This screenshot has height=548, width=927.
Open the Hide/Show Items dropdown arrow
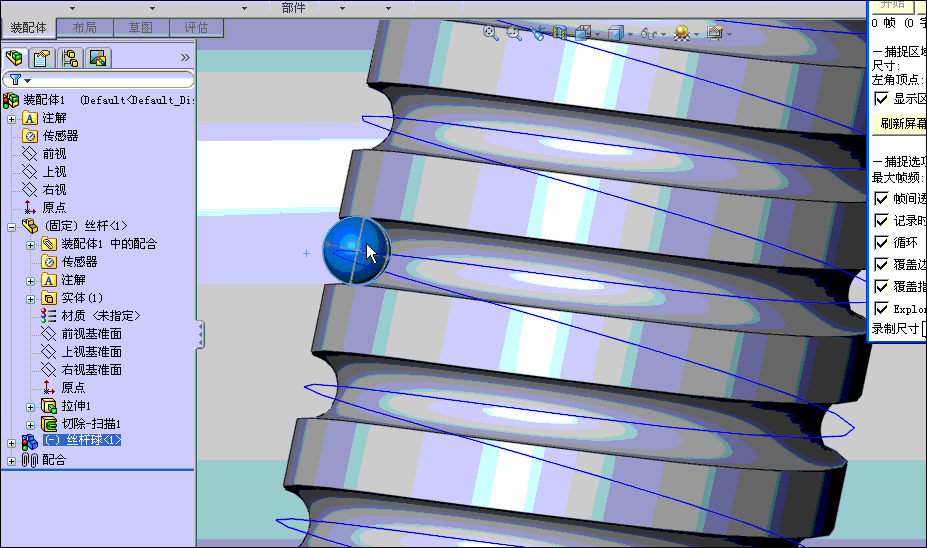click(663, 35)
